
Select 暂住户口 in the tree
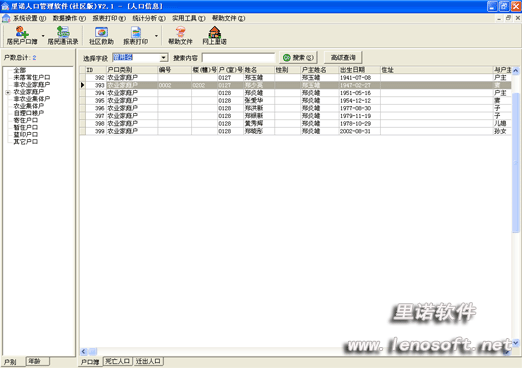click(x=26, y=128)
